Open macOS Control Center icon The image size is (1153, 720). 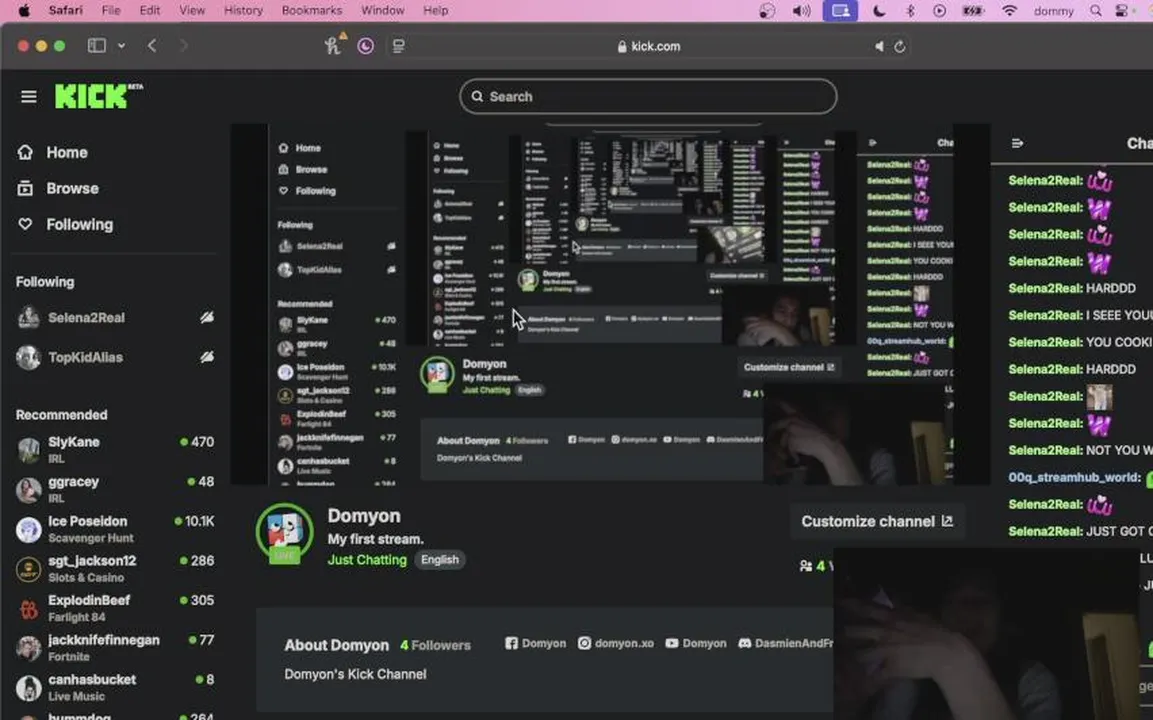point(1121,11)
